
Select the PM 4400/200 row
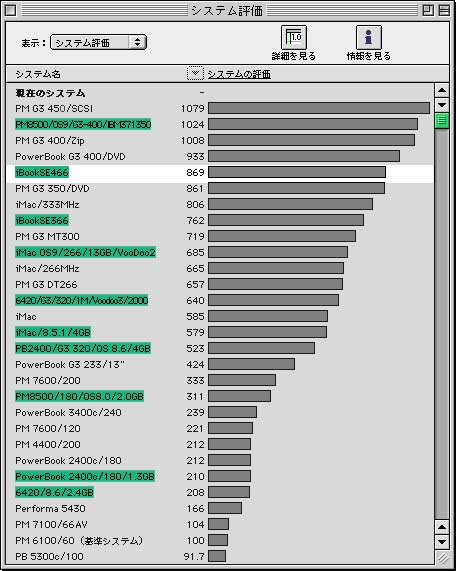pyautogui.click(x=220, y=444)
